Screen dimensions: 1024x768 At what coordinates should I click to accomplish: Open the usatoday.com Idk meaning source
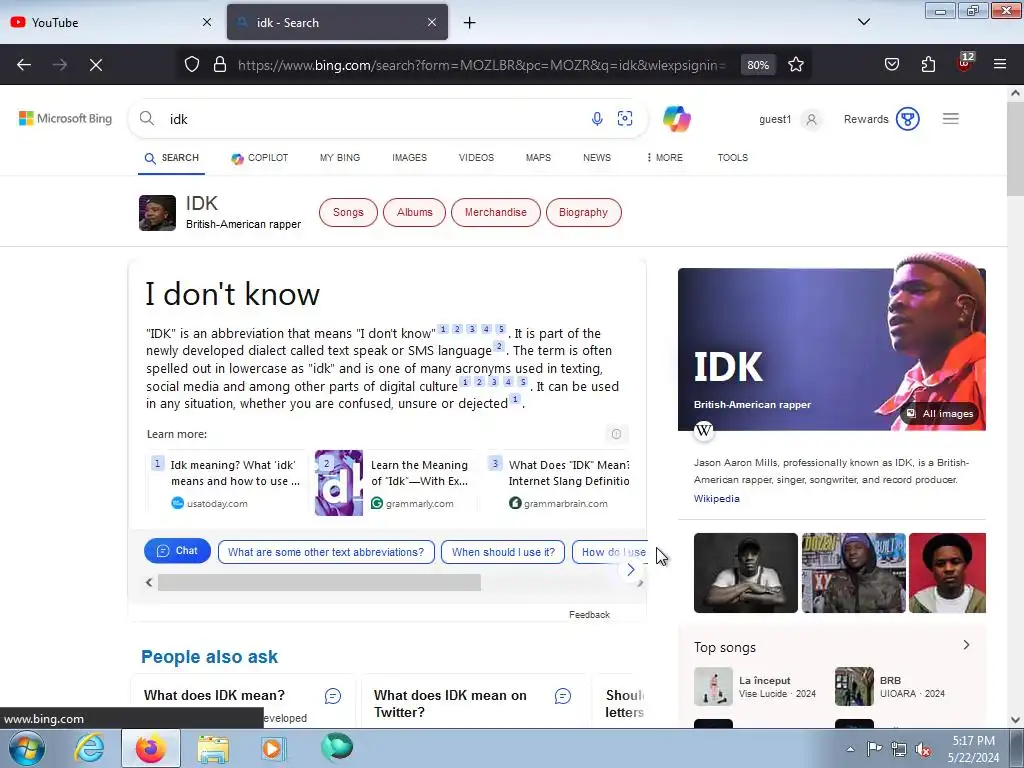[227, 483]
